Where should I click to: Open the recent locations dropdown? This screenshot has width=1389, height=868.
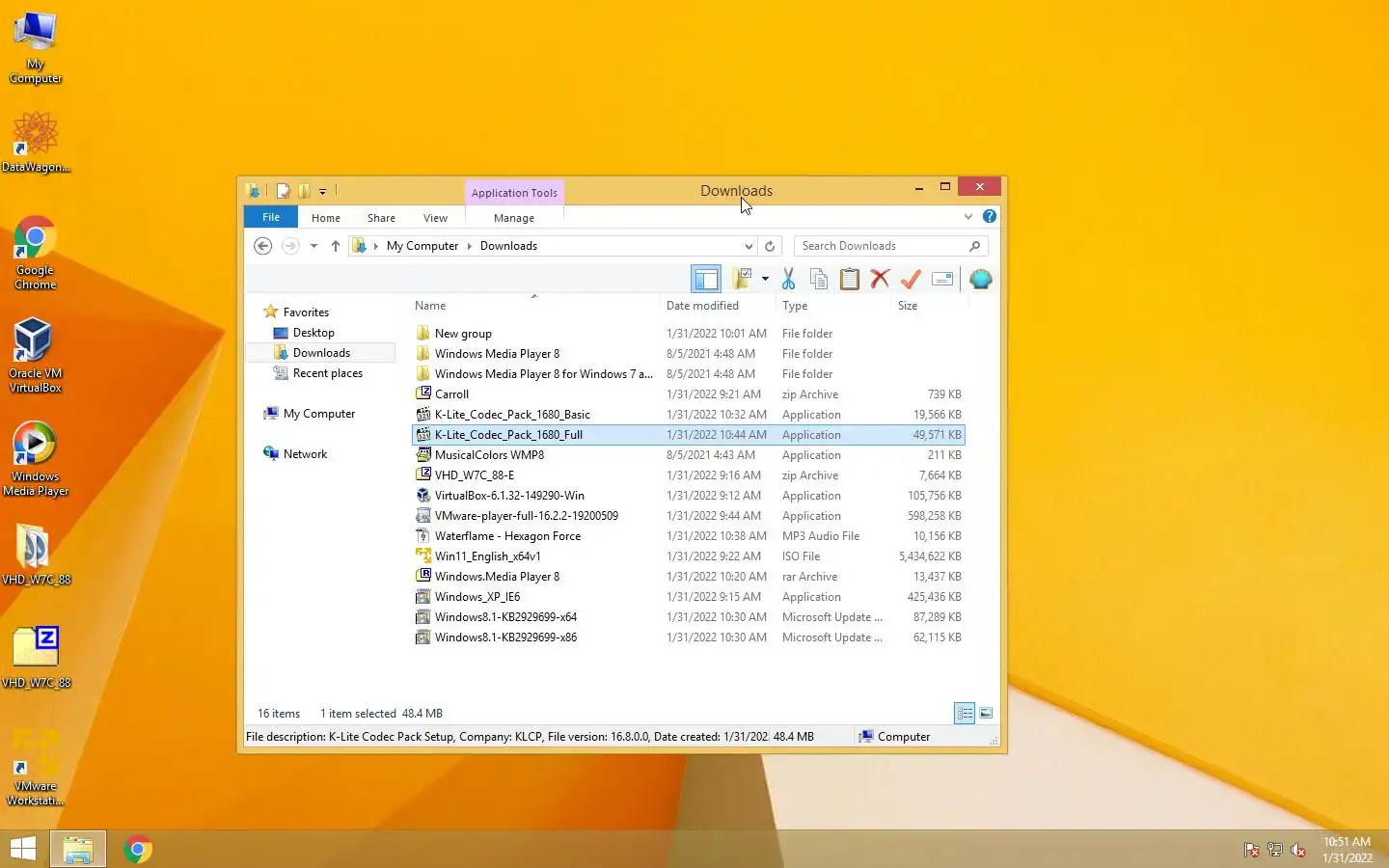pyautogui.click(x=313, y=246)
